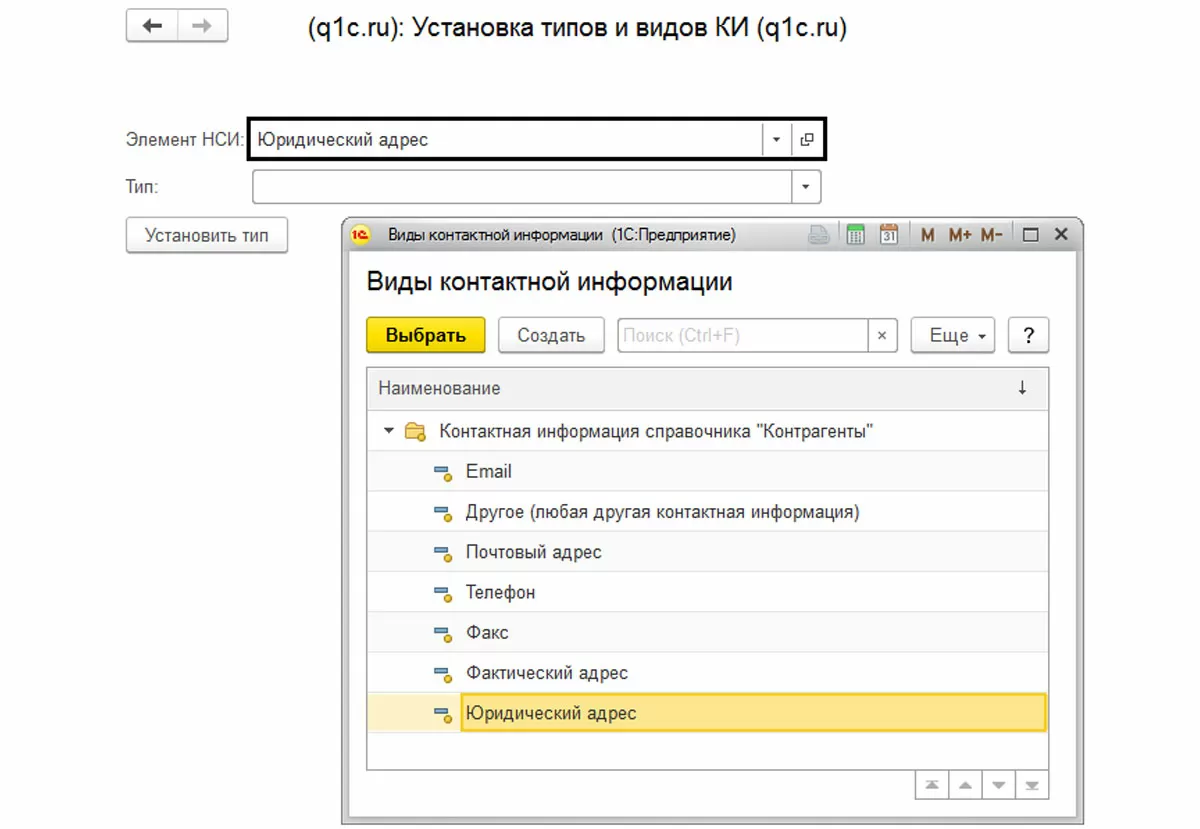Image resolution: width=1200 pixels, height=829 pixels.
Task: Click the M- memory subtract button
Action: pos(991,235)
